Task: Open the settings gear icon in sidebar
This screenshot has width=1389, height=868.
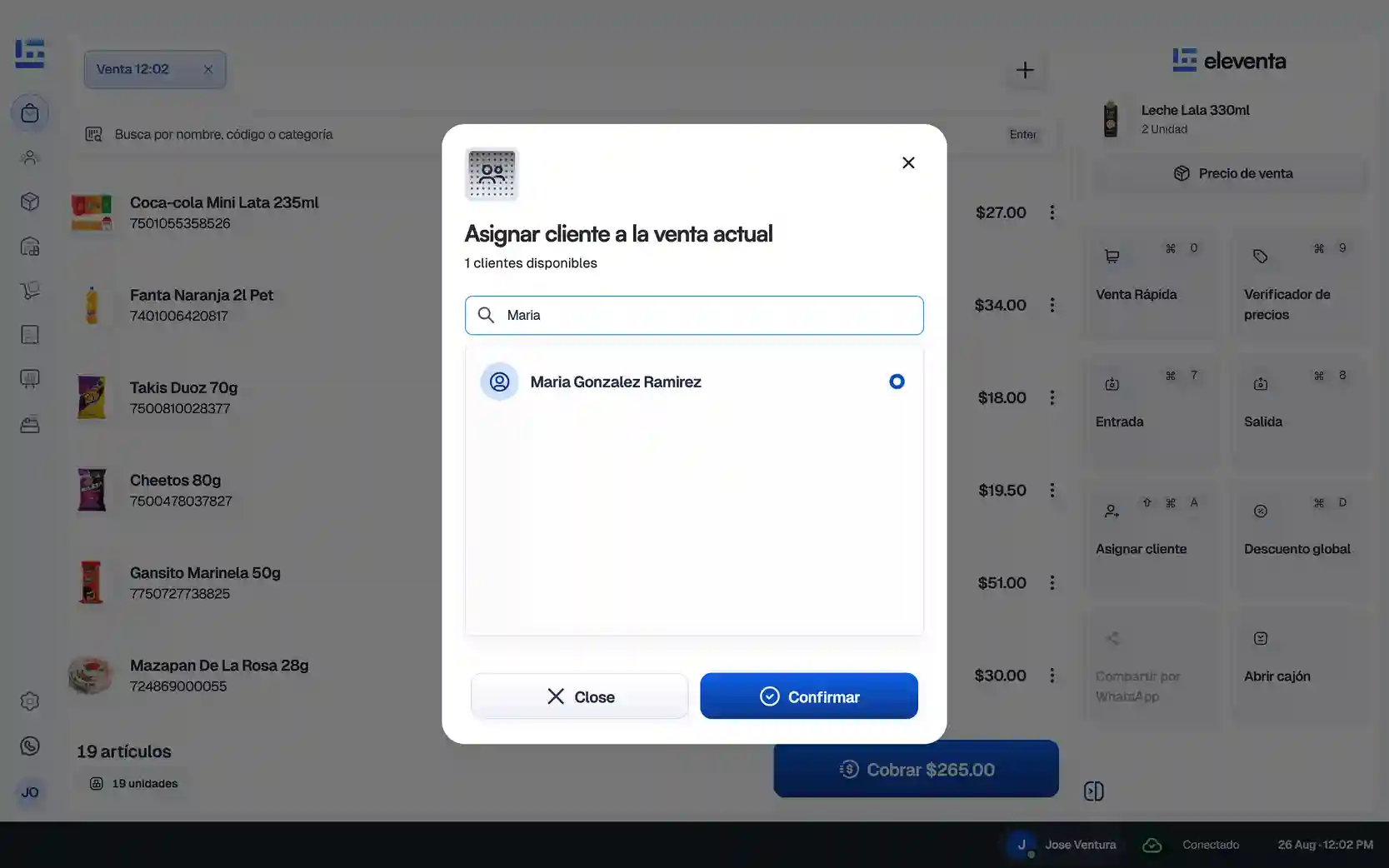Action: click(30, 701)
